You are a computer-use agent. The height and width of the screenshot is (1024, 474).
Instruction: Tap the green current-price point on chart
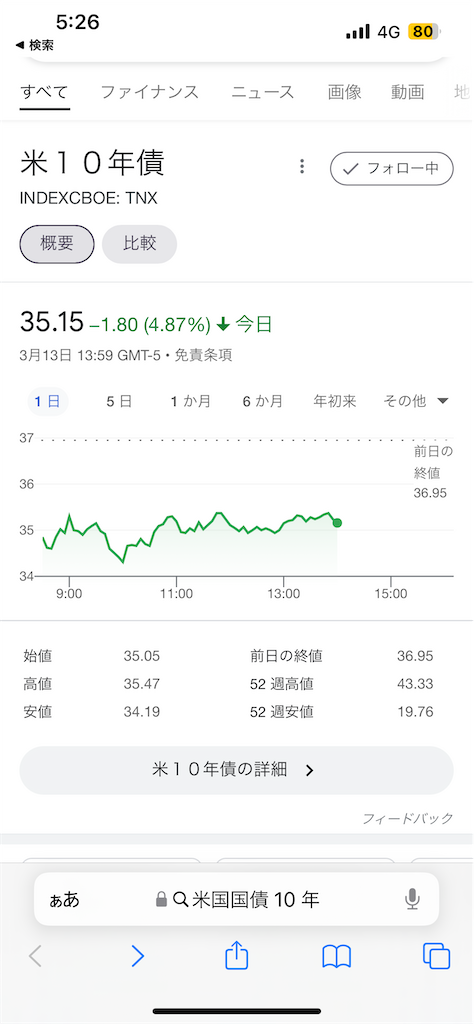coord(337,522)
